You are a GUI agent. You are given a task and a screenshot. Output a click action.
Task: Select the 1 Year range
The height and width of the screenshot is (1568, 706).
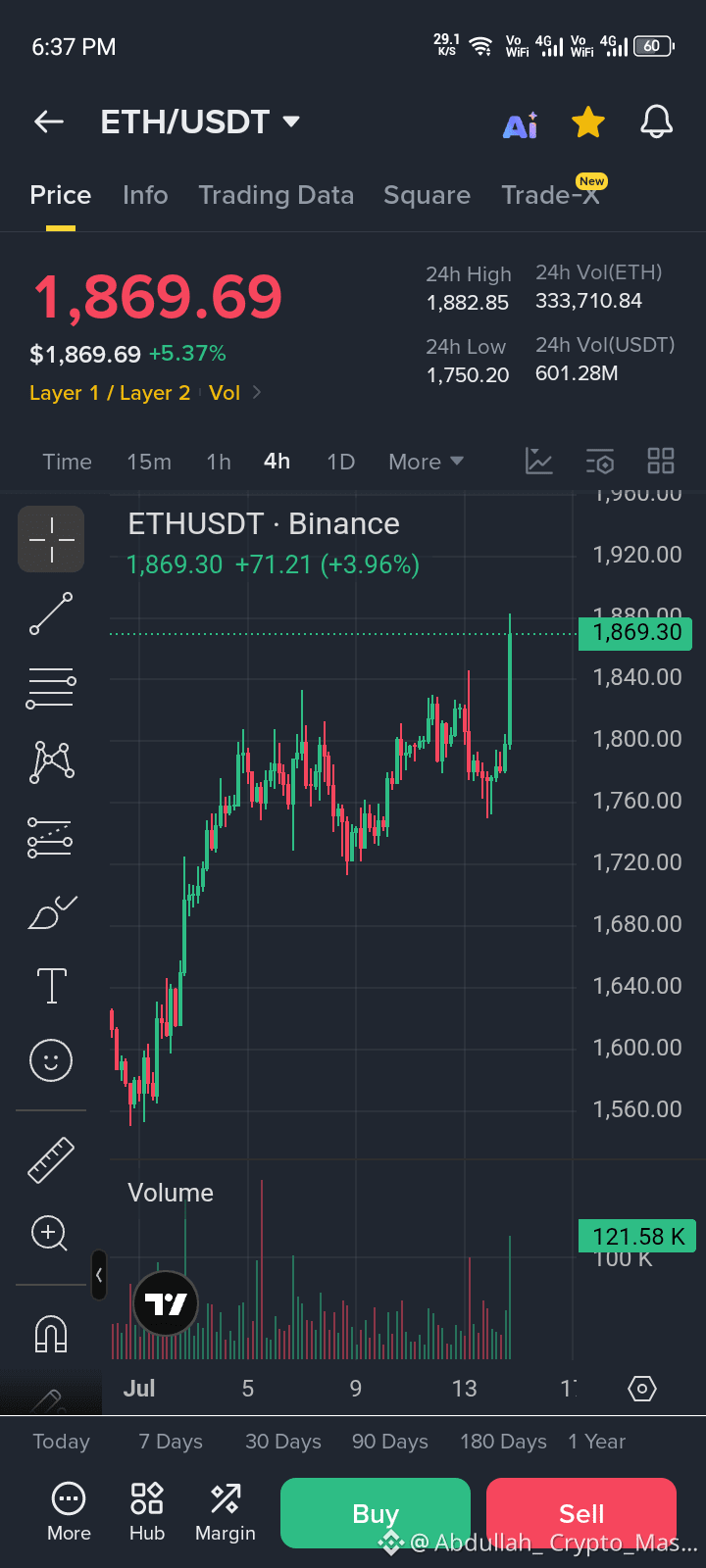pyautogui.click(x=596, y=1442)
